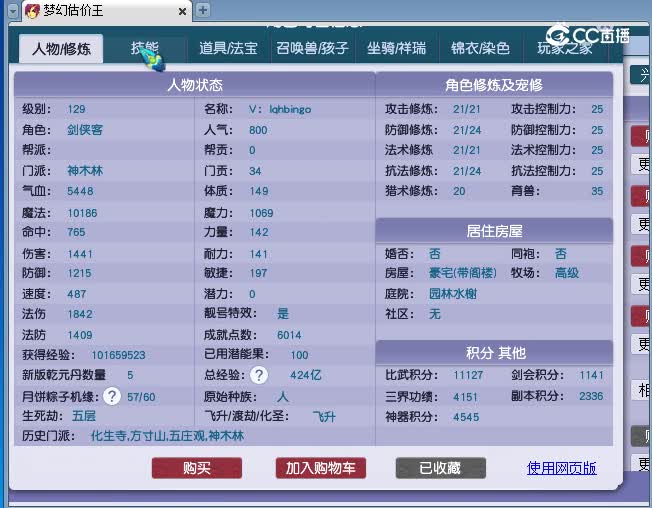
Task: Click the 人物状态 section header
Action: (x=195, y=85)
